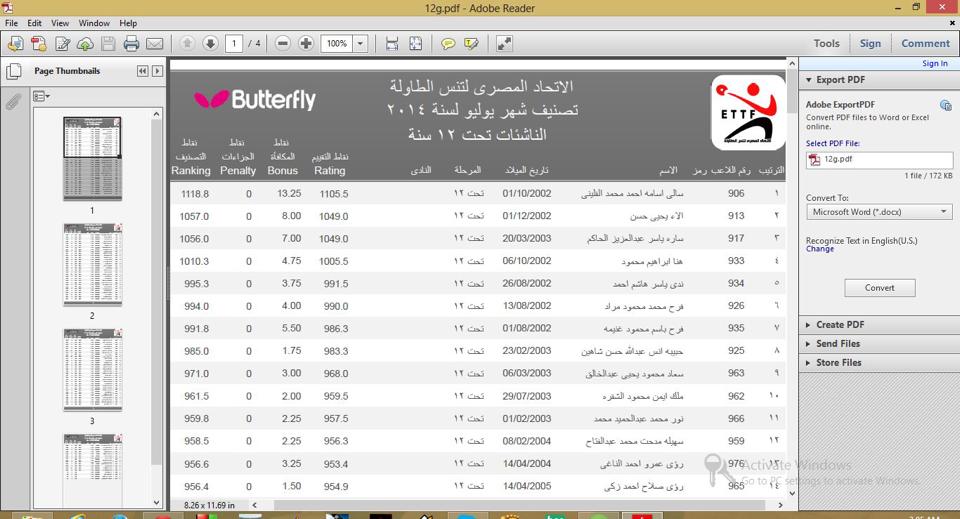The image size is (960, 519).
Task: Click the zoom percentage field showing 100%
Action: 336,43
